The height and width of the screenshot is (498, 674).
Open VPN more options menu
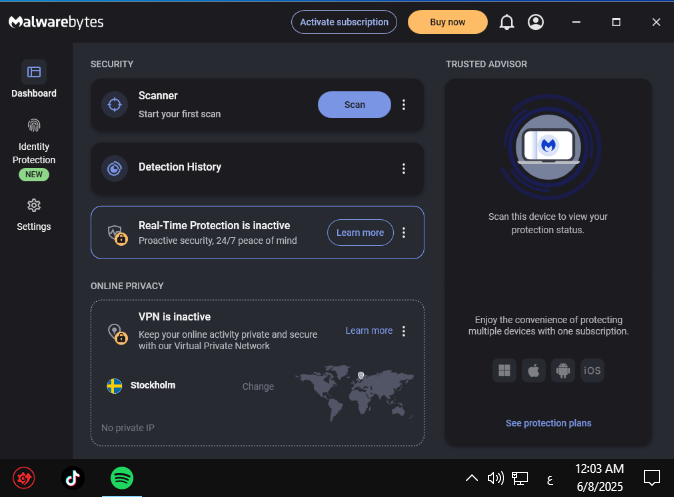click(404, 331)
